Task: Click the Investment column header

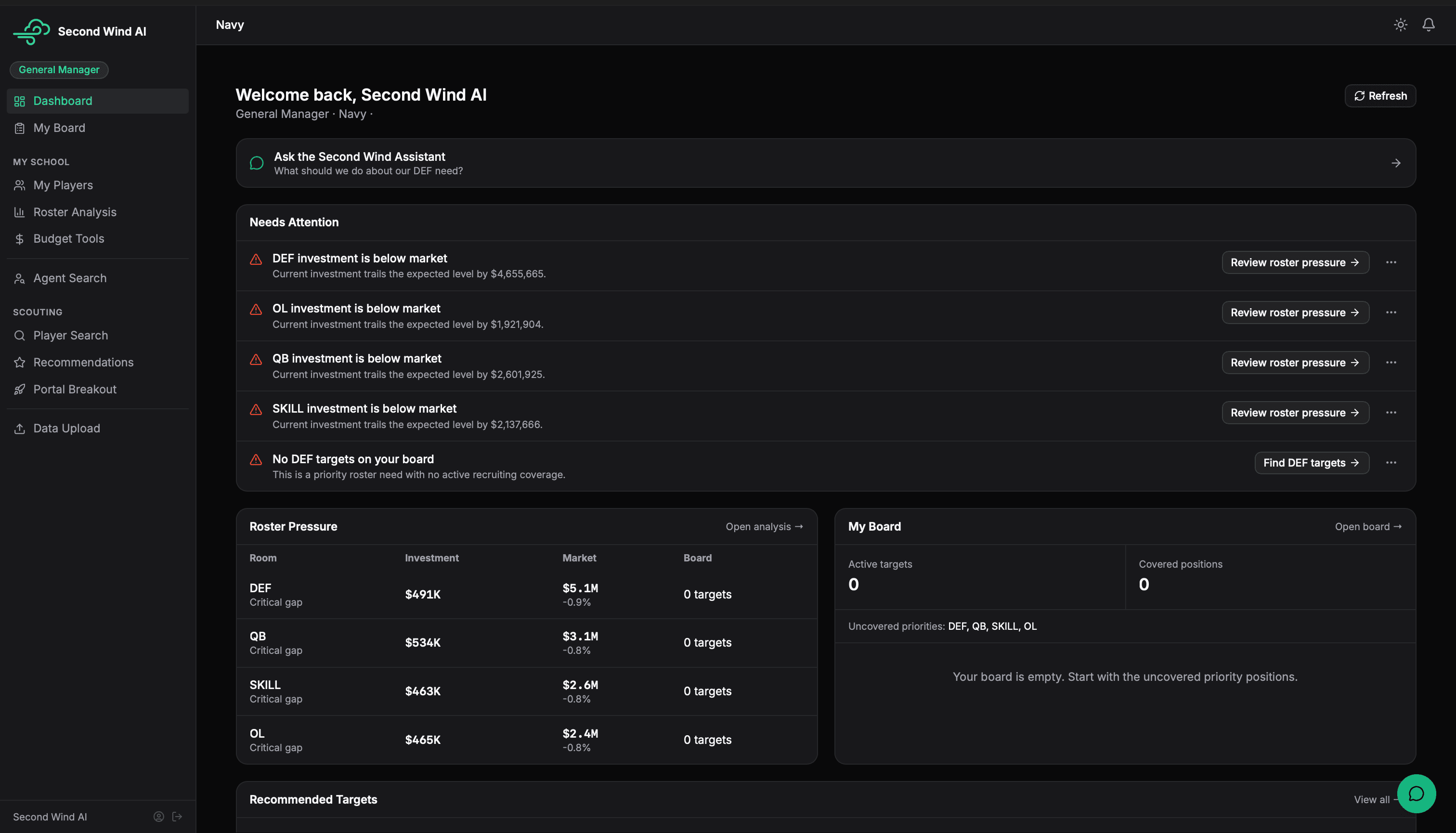Action: (x=431, y=559)
